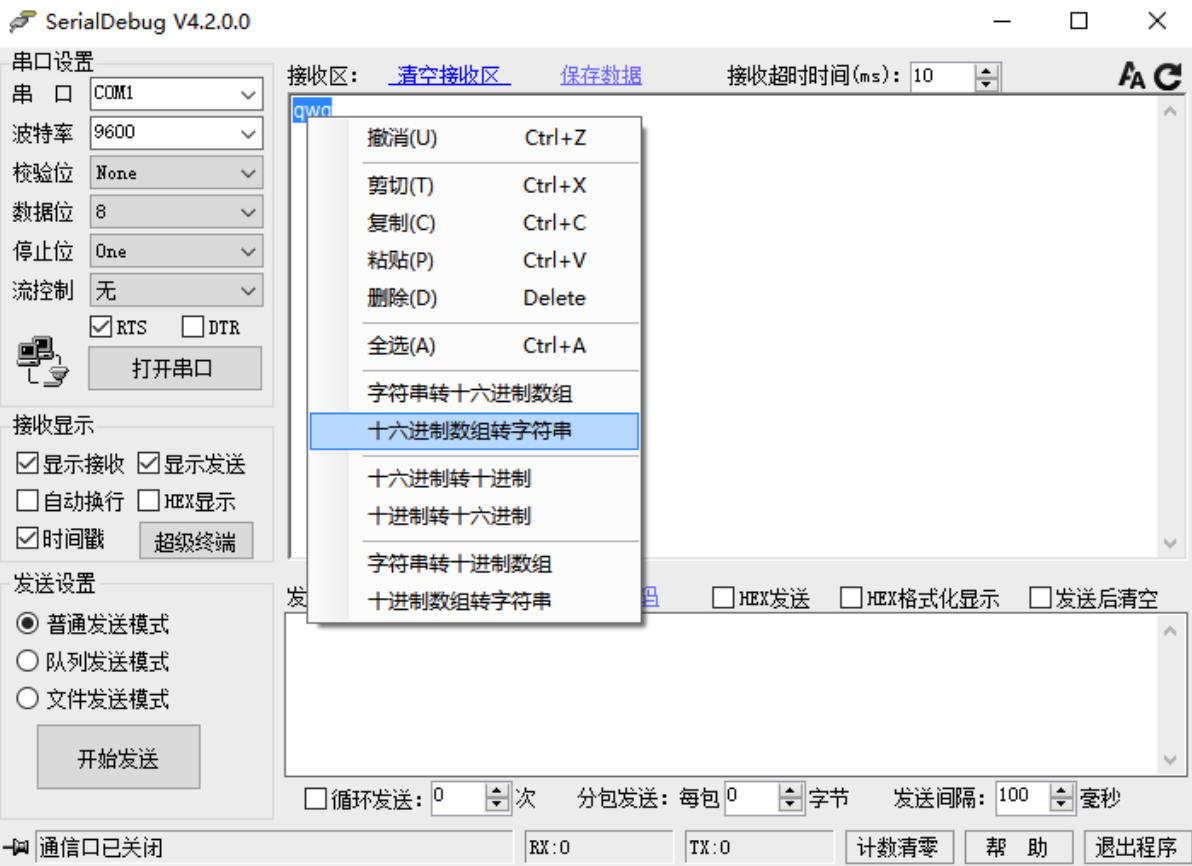
Task: Click the refresh circular arrow icon
Action: pyautogui.click(x=1168, y=76)
